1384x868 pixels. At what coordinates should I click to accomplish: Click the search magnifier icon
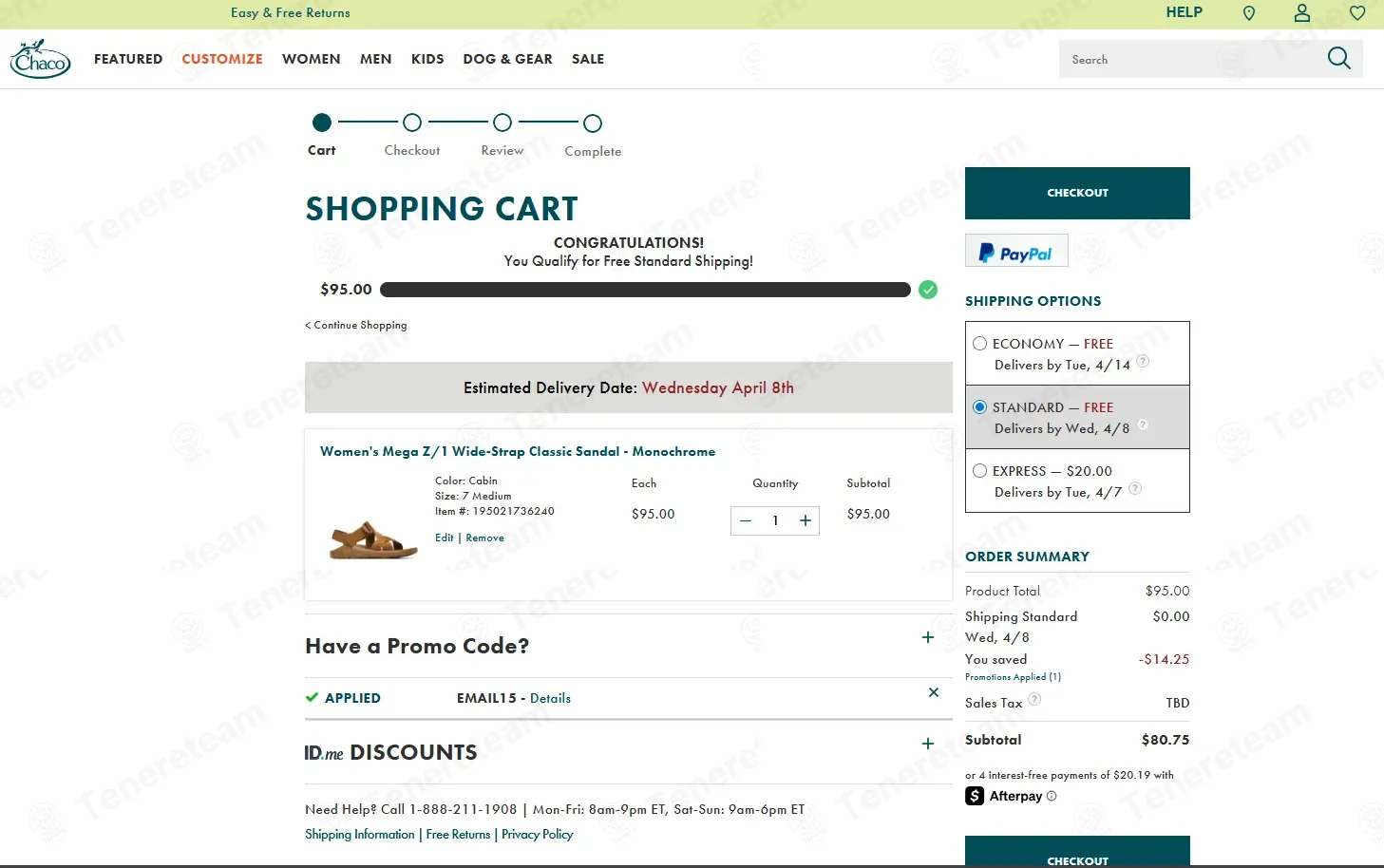click(x=1338, y=59)
